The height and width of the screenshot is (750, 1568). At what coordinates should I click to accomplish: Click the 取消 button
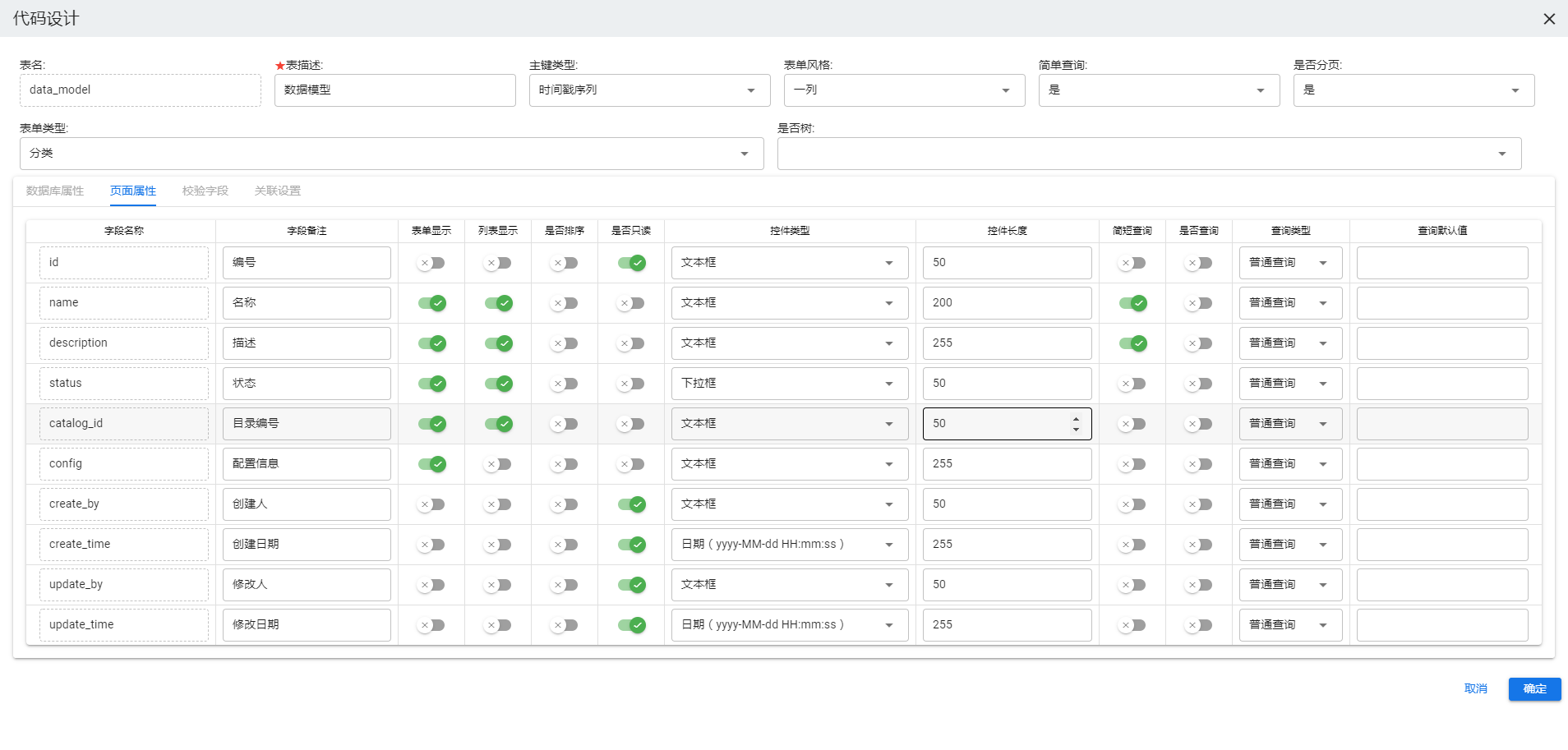pyautogui.click(x=1476, y=689)
